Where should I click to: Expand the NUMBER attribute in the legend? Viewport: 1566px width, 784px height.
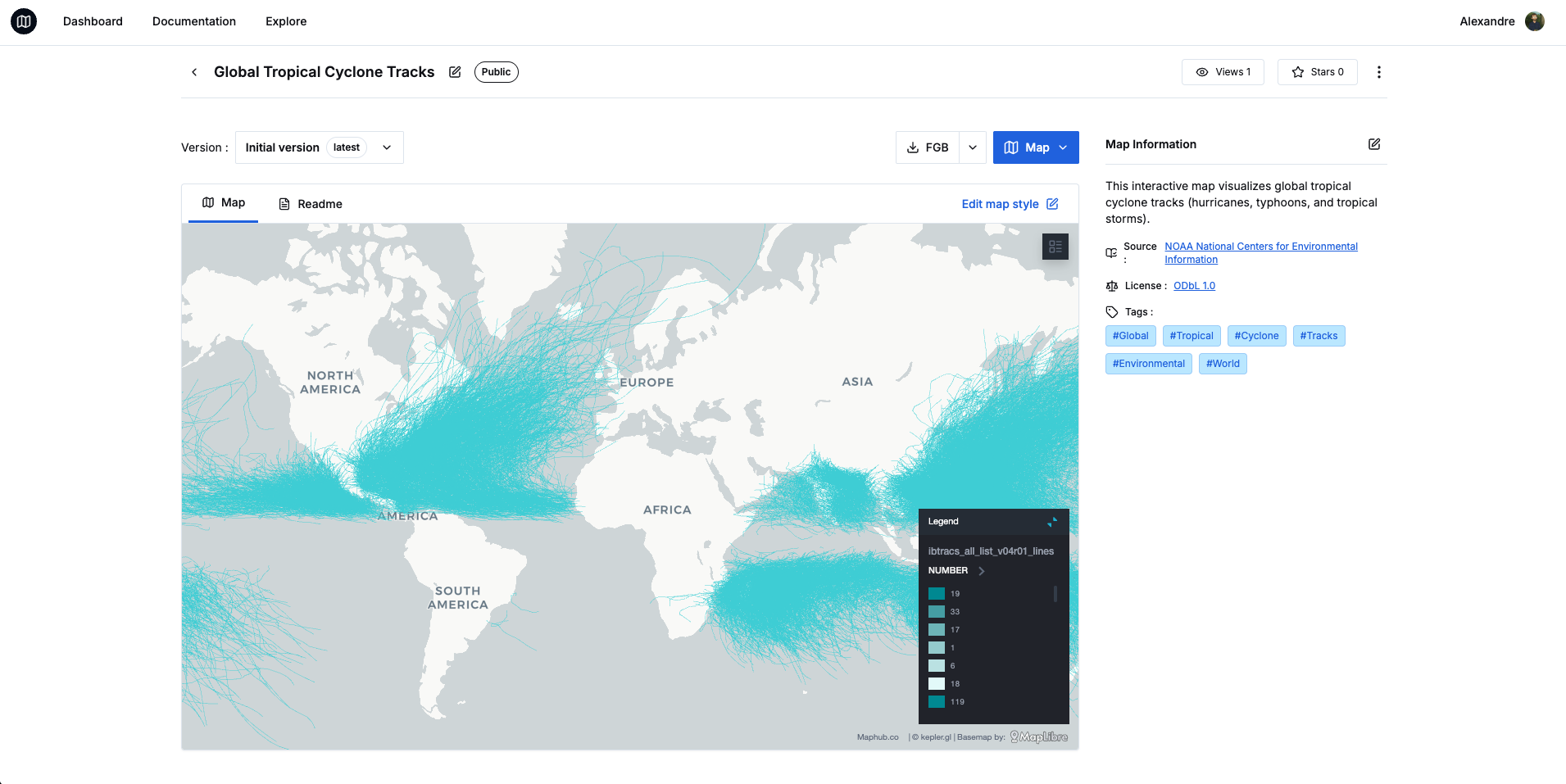pos(981,570)
